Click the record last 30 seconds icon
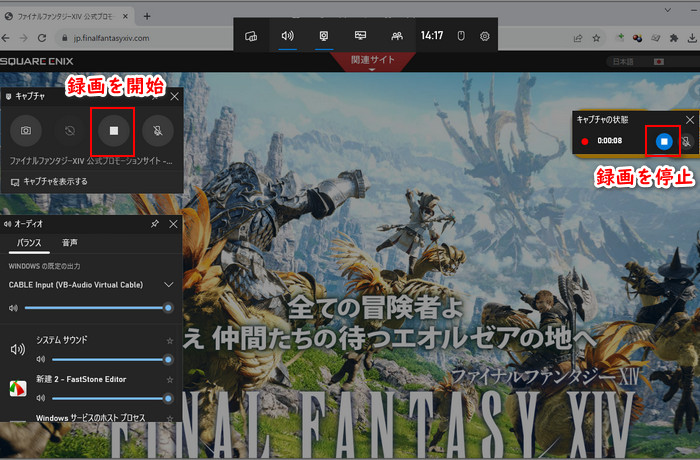 [x=68, y=130]
